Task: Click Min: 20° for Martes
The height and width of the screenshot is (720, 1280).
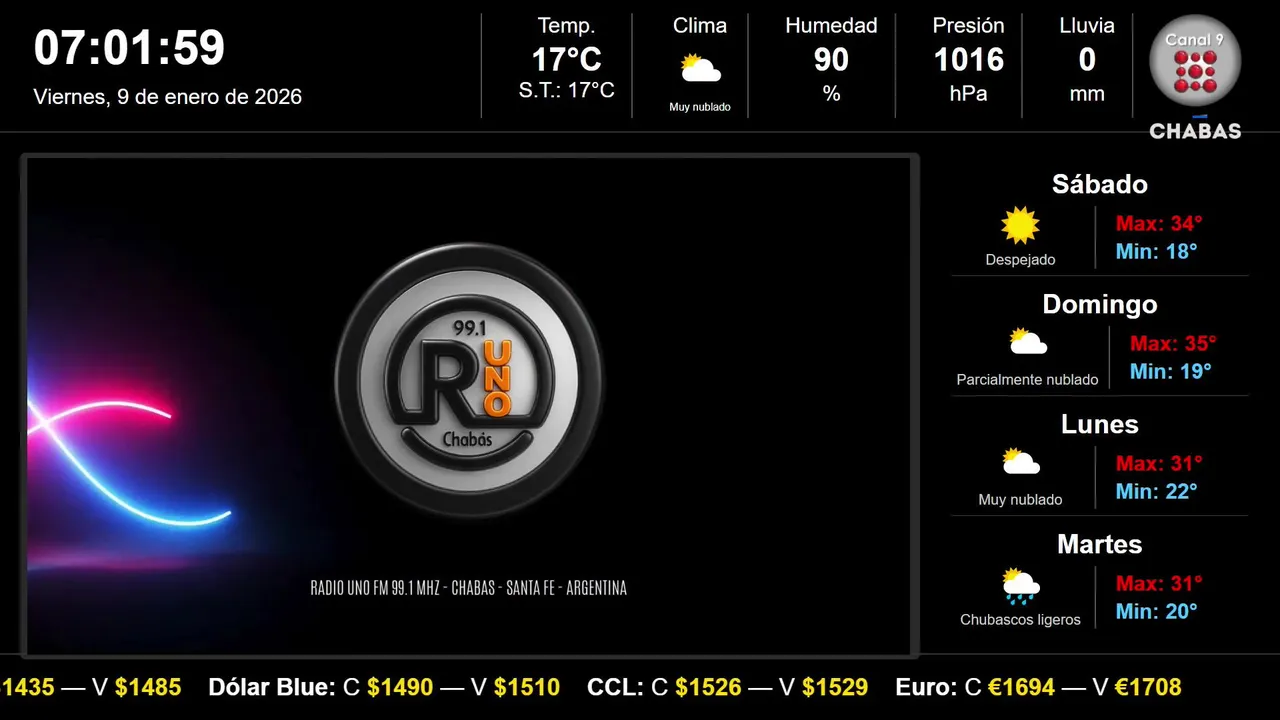Action: (x=1156, y=611)
